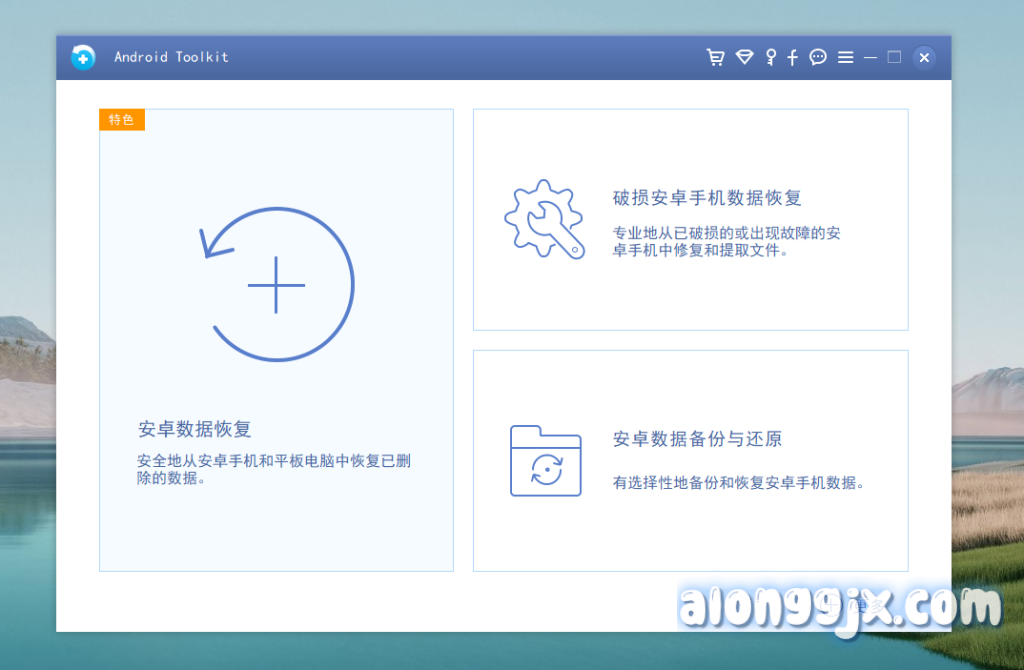Click the gear and wrench repair icon

(x=543, y=219)
